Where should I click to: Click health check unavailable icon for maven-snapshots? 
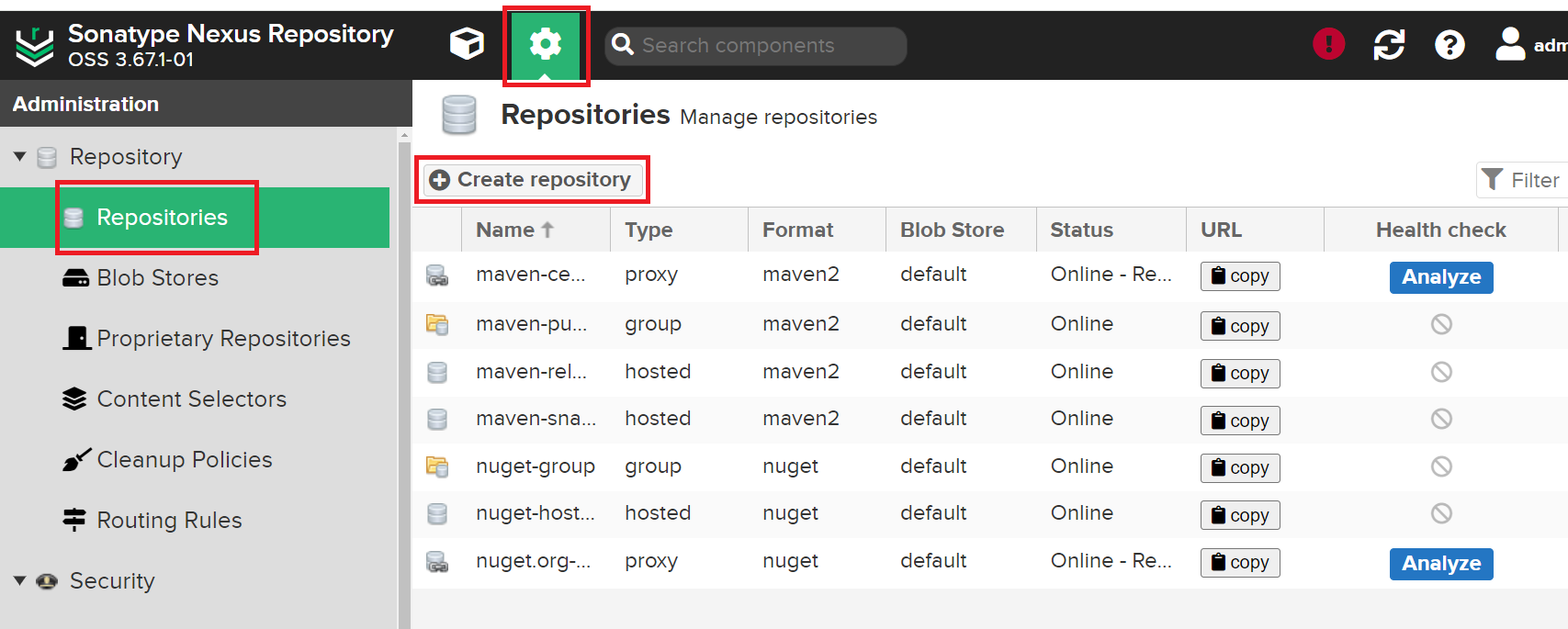click(1441, 419)
